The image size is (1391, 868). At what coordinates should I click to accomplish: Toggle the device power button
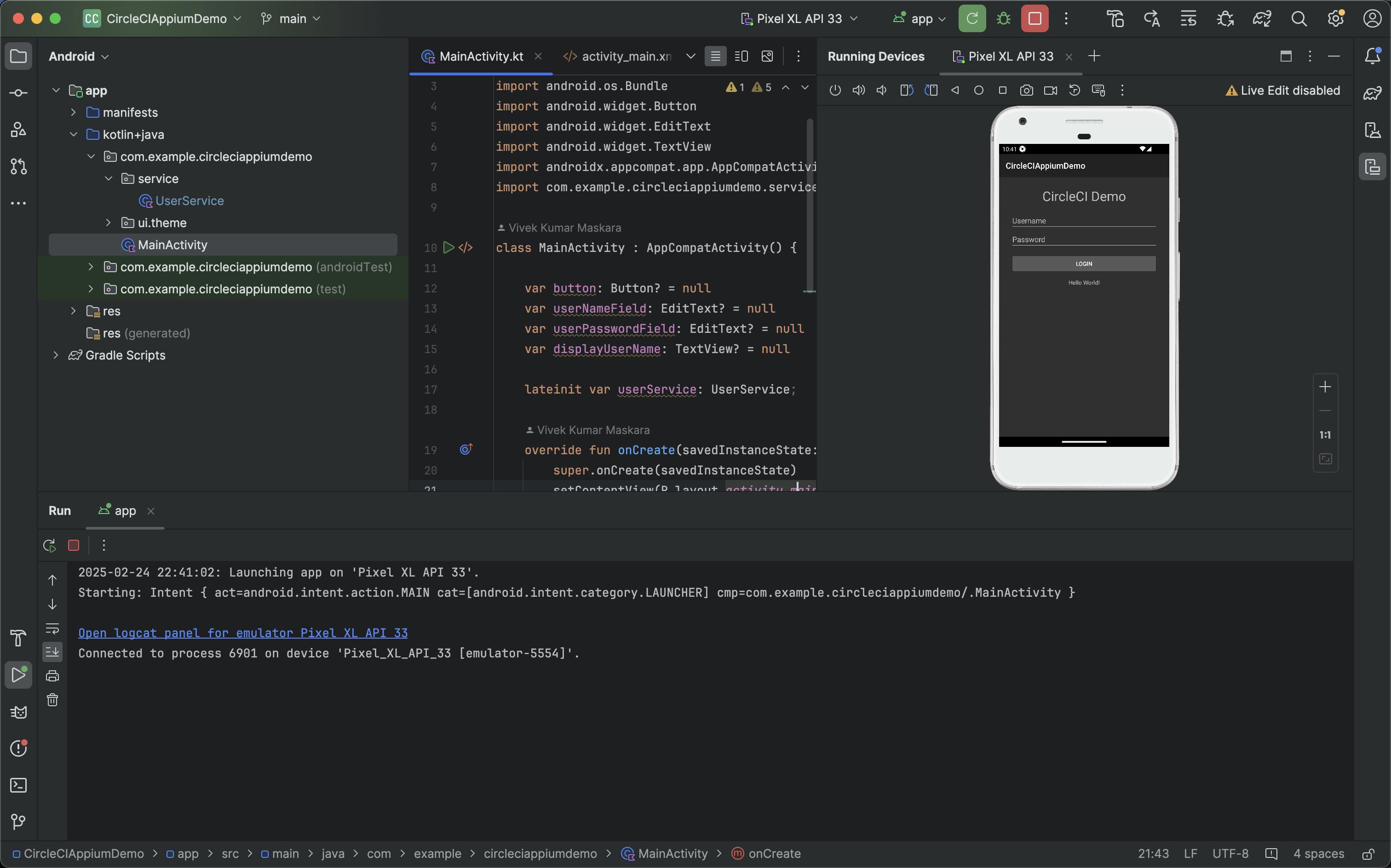[x=834, y=90]
